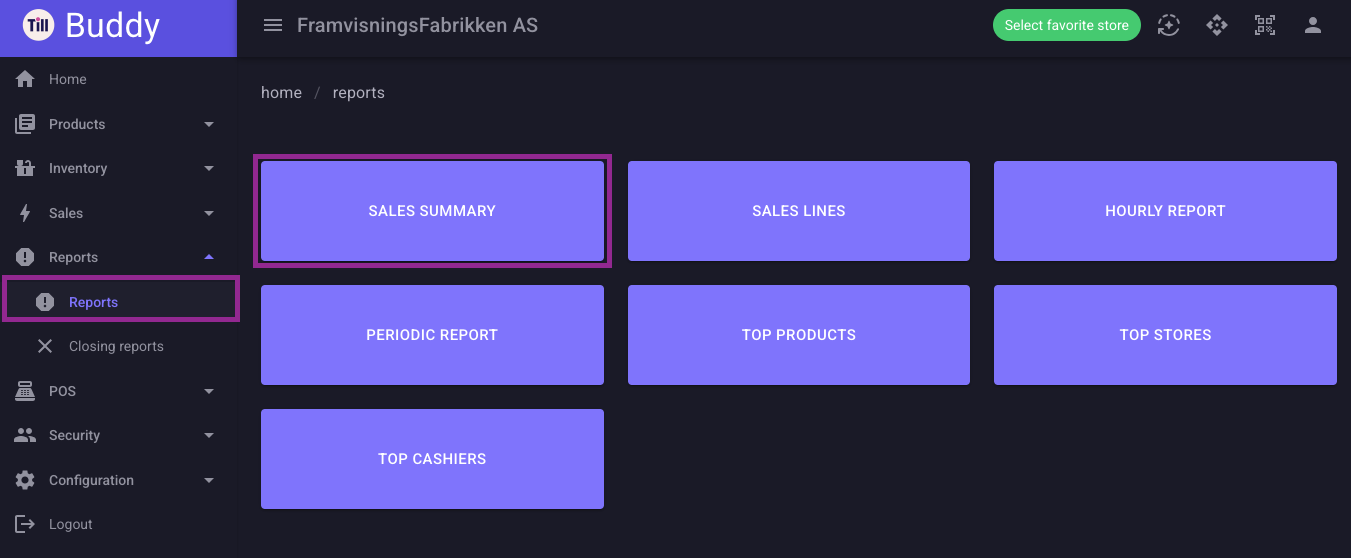Click the Till Buddy logo icon
Image resolution: width=1351 pixels, height=558 pixels.
(x=38, y=26)
